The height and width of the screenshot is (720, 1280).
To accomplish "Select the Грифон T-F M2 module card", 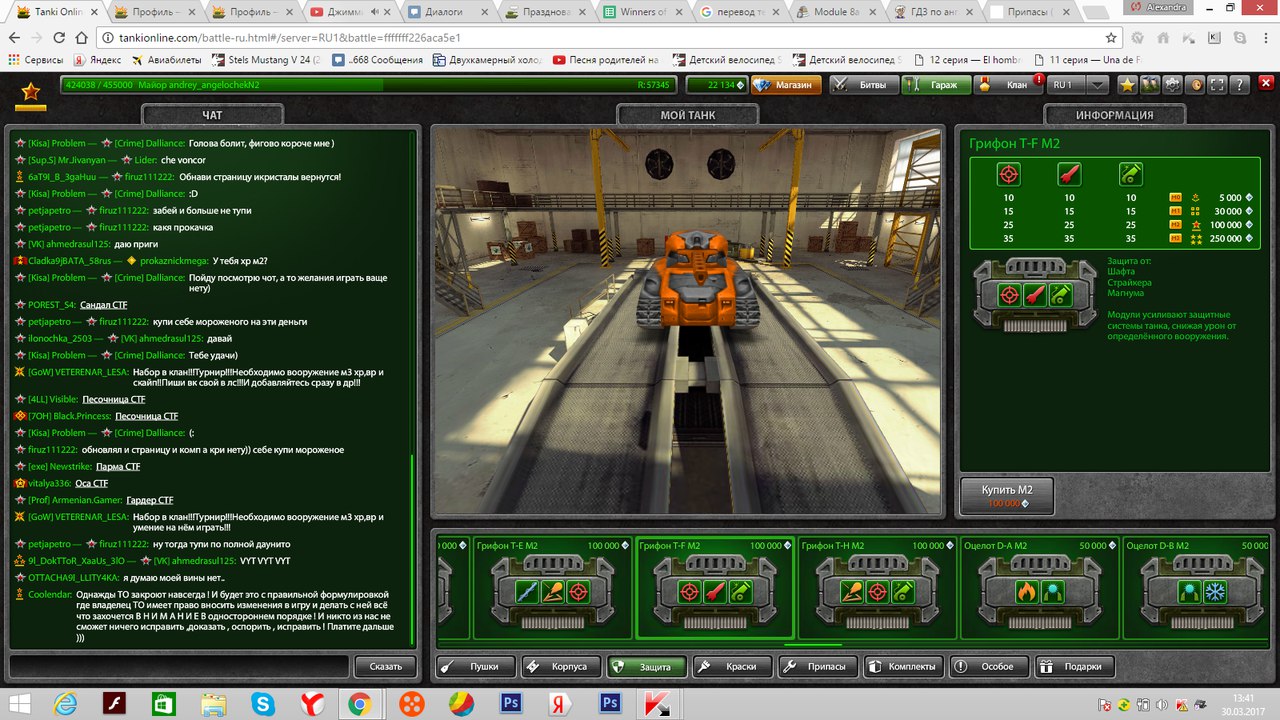I will pos(716,588).
